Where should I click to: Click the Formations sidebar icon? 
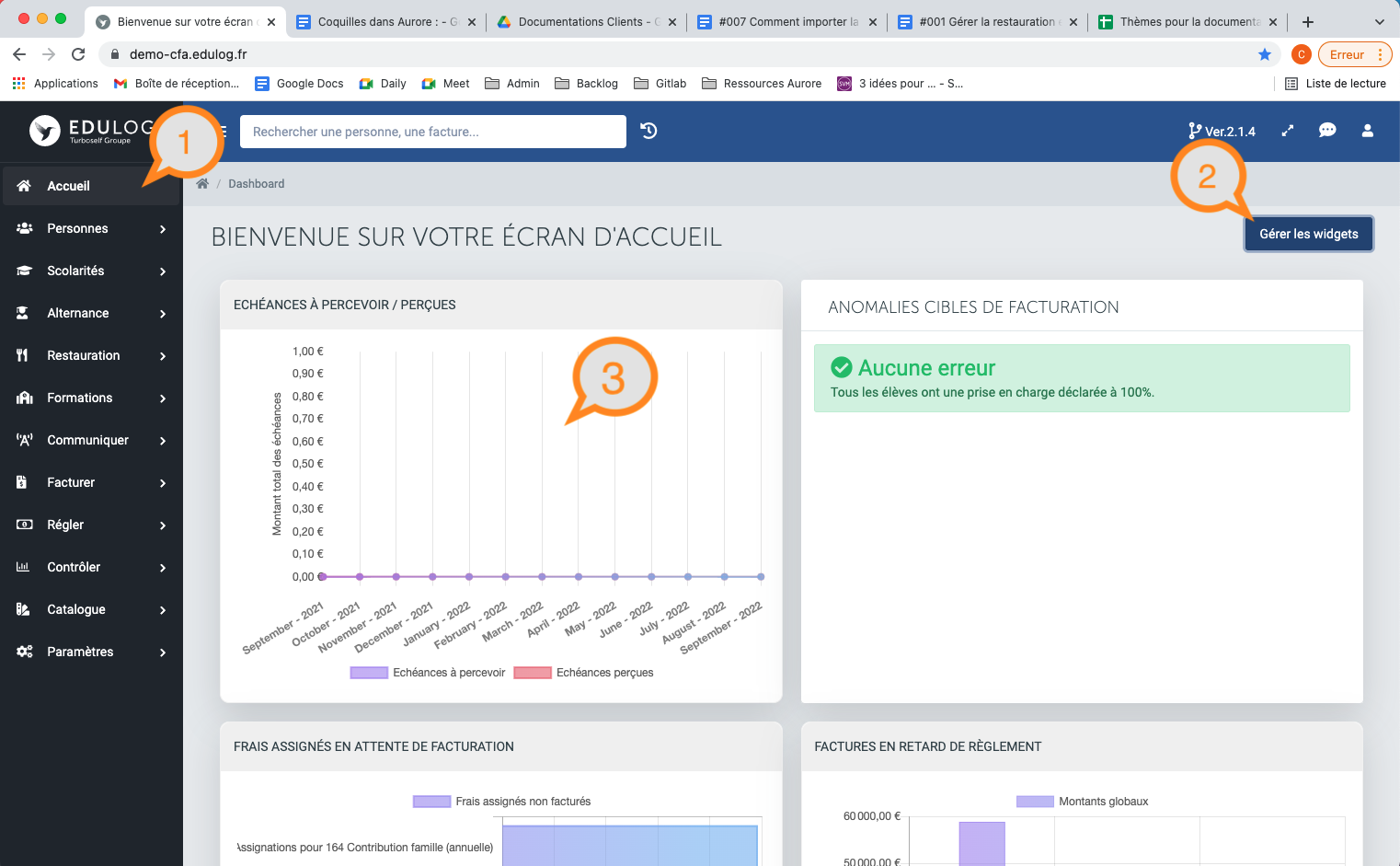[x=25, y=398]
